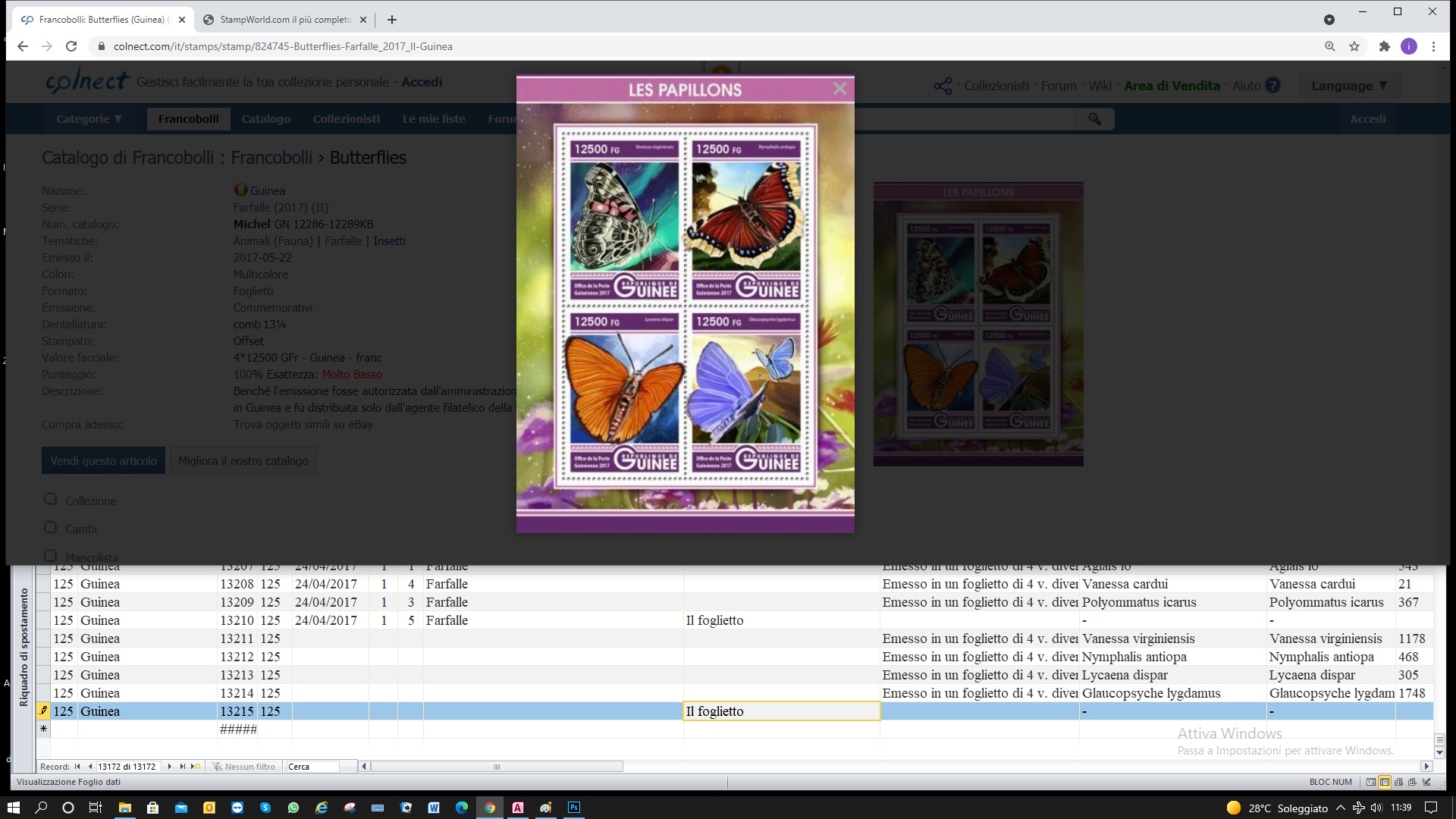Image resolution: width=1456 pixels, height=819 pixels.
Task: Open WhatsApp from the taskbar
Action: [293, 808]
